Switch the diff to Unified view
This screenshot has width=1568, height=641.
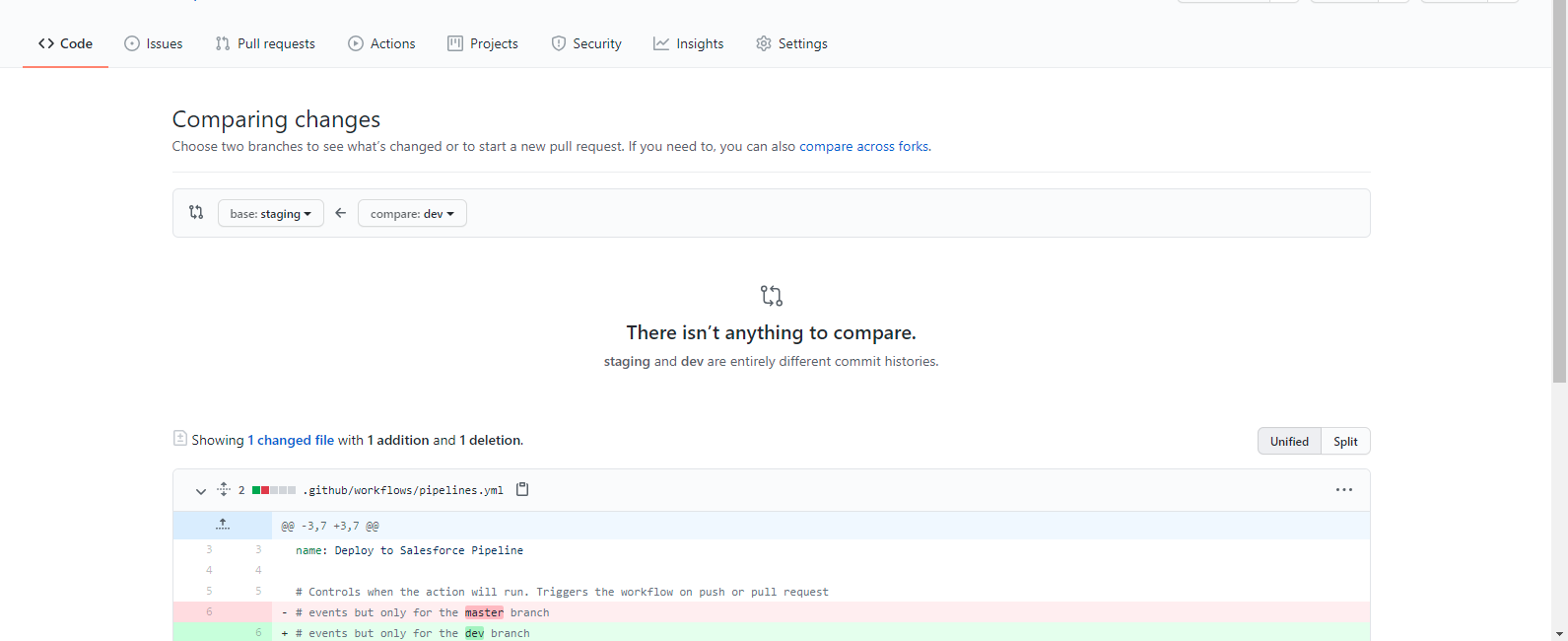tap(1288, 441)
